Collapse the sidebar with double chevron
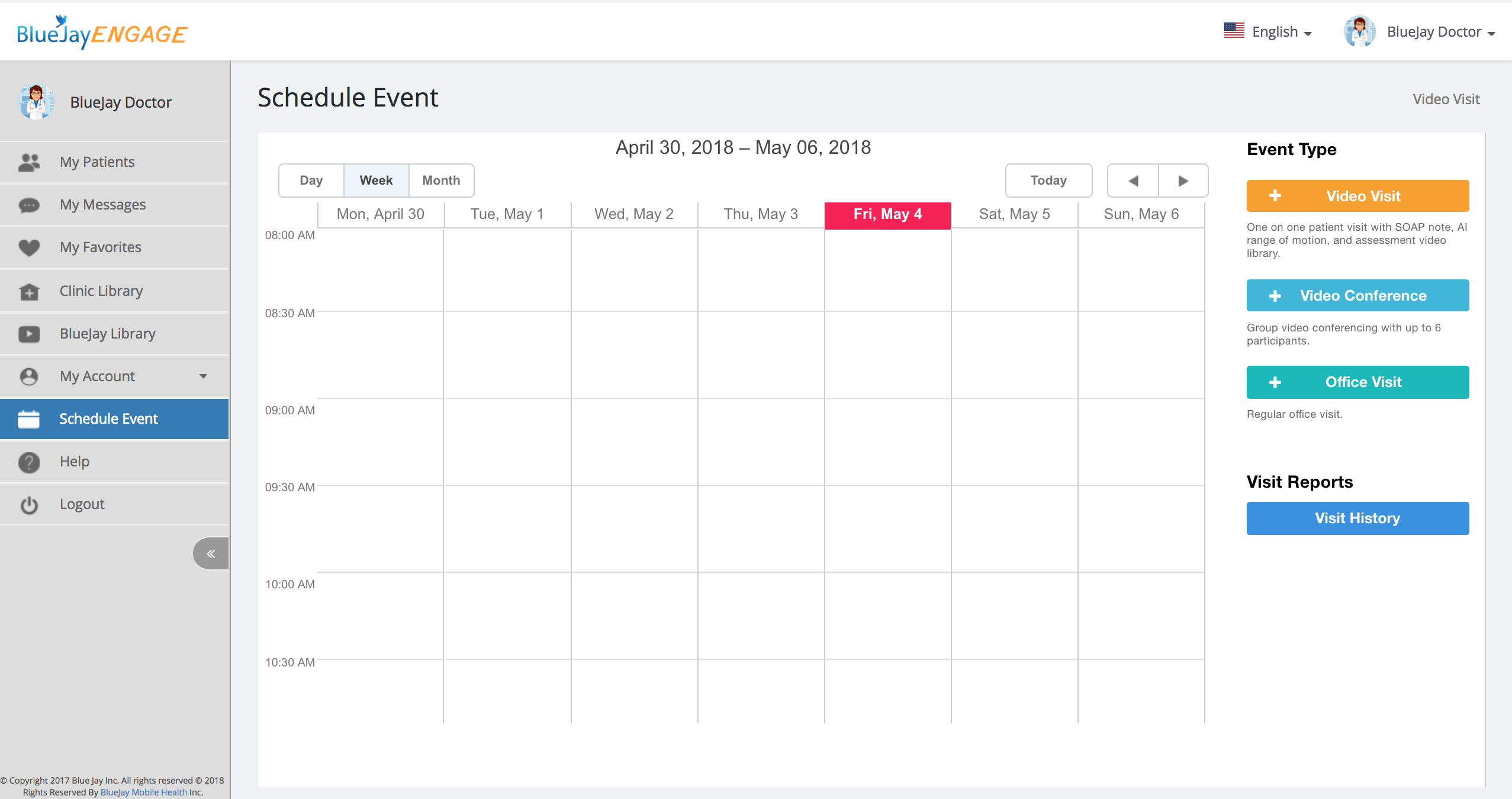Viewport: 1512px width, 799px height. (211, 554)
